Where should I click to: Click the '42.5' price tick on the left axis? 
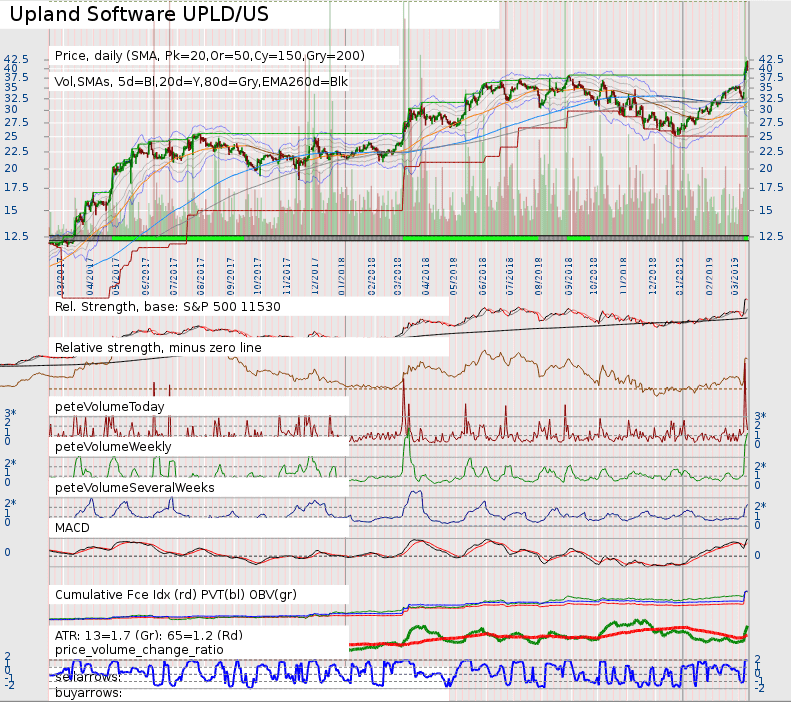[x=16, y=60]
